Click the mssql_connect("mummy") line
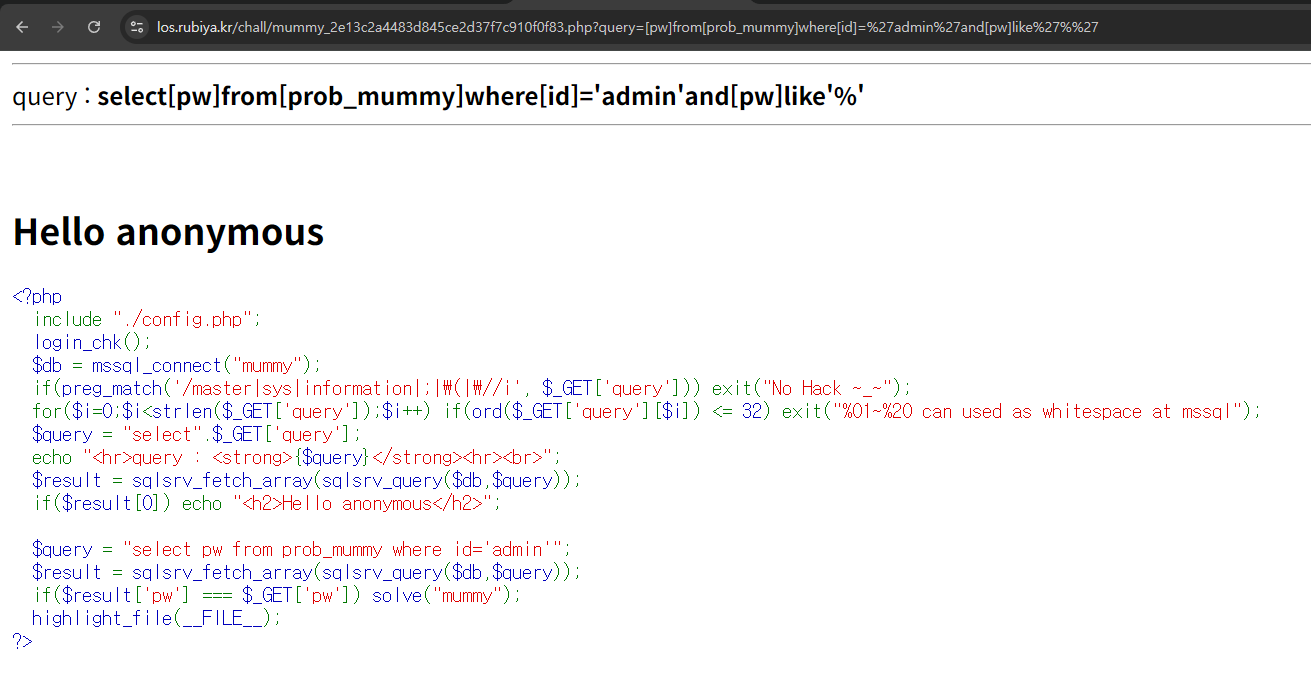This screenshot has width=1311, height=675. pyautogui.click(x=176, y=365)
